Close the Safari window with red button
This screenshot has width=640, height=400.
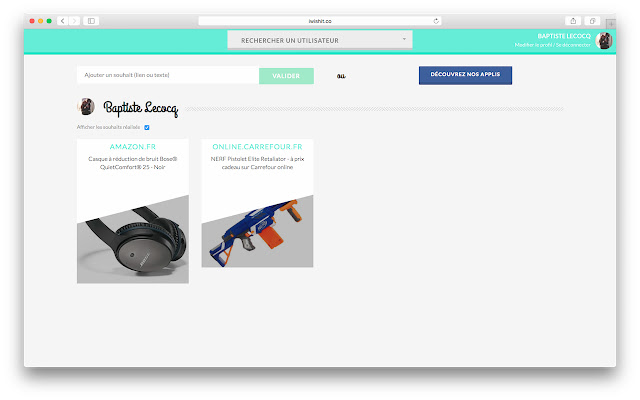tap(32, 21)
